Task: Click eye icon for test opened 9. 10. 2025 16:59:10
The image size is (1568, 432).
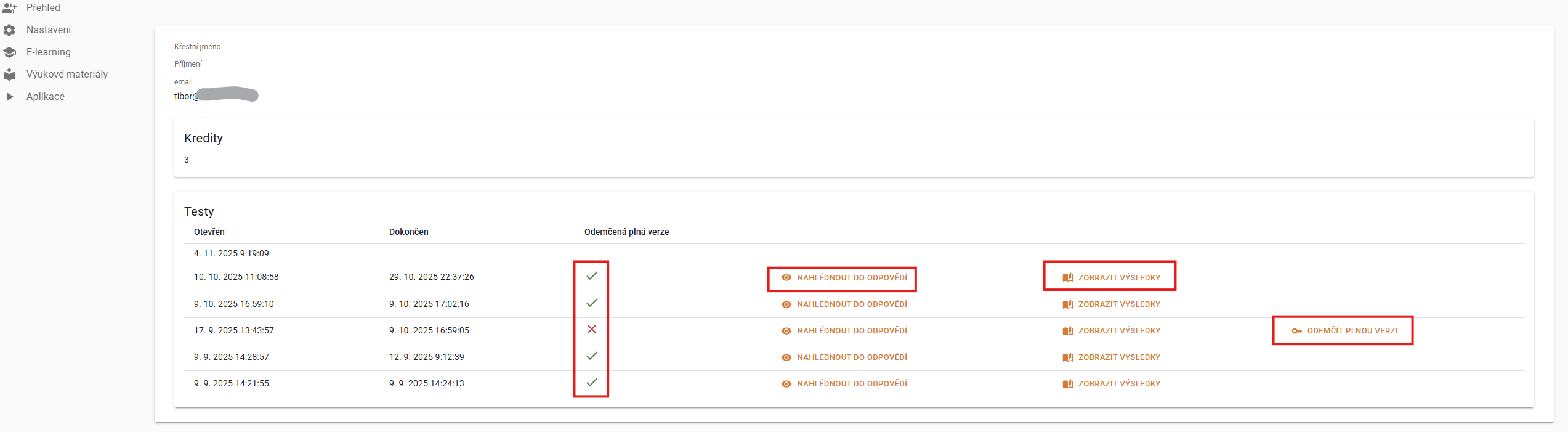Action: (x=786, y=304)
